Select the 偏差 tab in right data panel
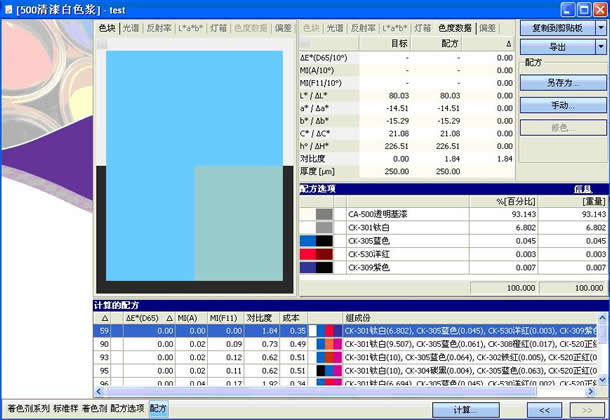This screenshot has width=610, height=420. click(x=488, y=28)
